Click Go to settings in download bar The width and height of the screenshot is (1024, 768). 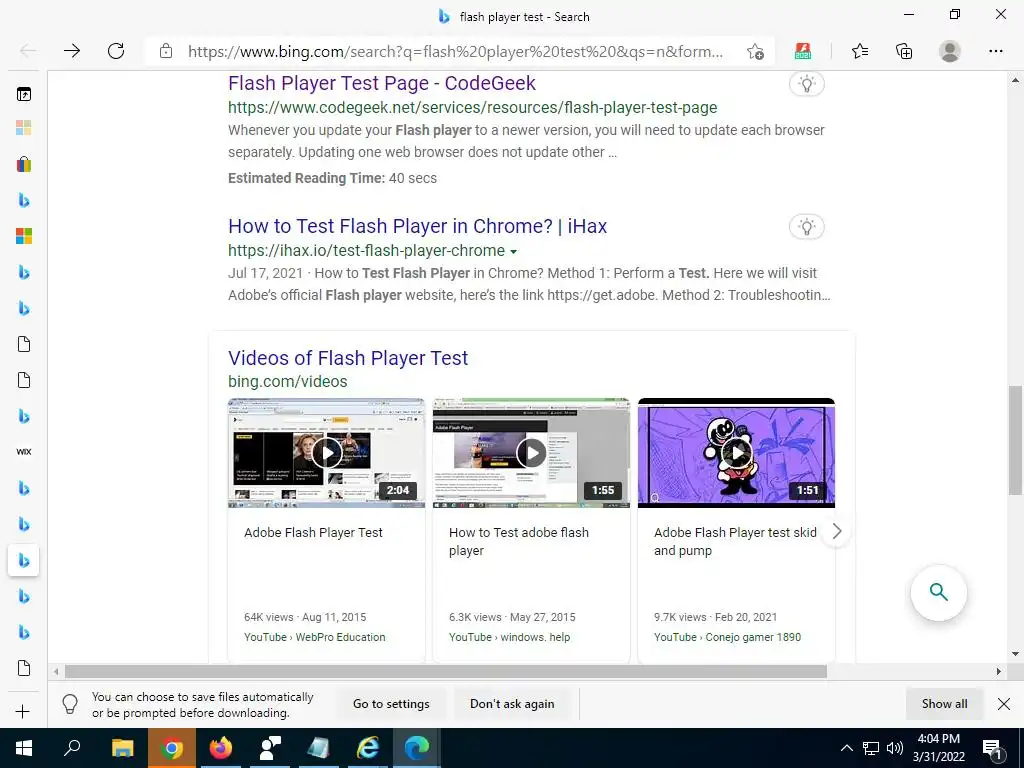pyautogui.click(x=391, y=704)
